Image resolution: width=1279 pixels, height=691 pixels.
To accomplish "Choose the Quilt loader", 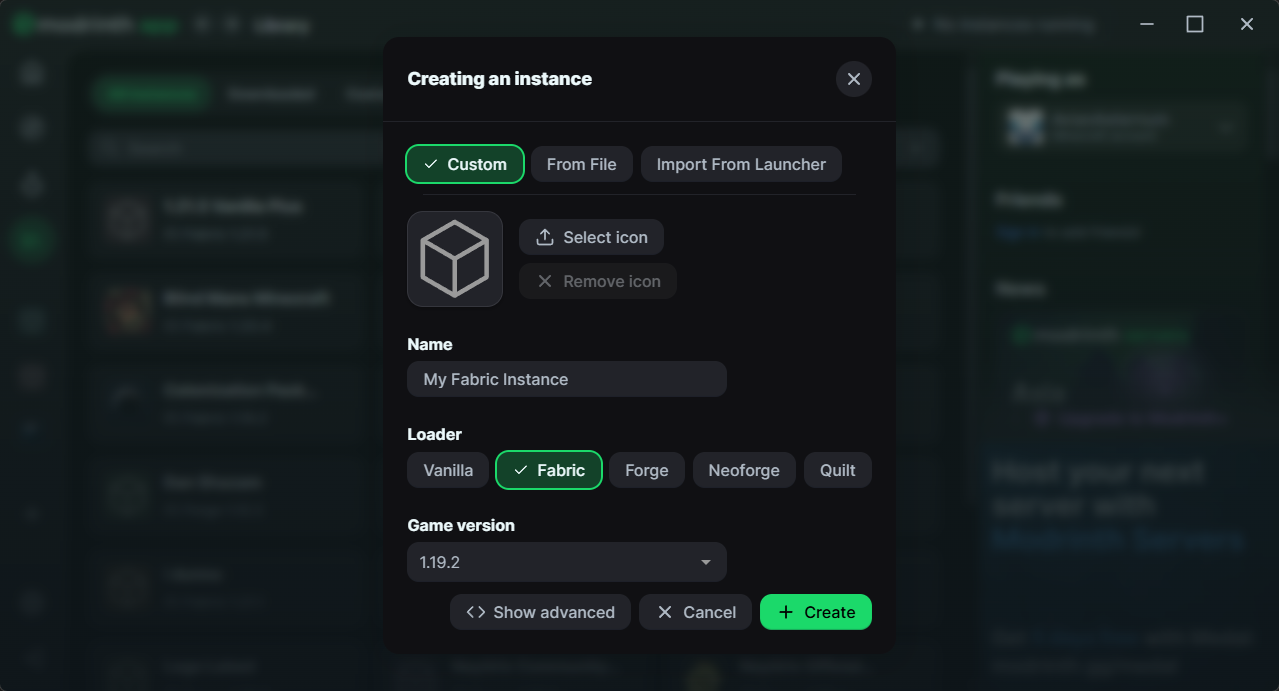I will pyautogui.click(x=837, y=469).
